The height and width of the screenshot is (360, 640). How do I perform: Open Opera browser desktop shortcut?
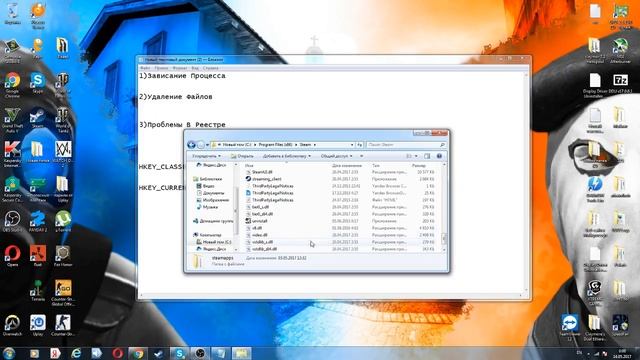coord(12,256)
